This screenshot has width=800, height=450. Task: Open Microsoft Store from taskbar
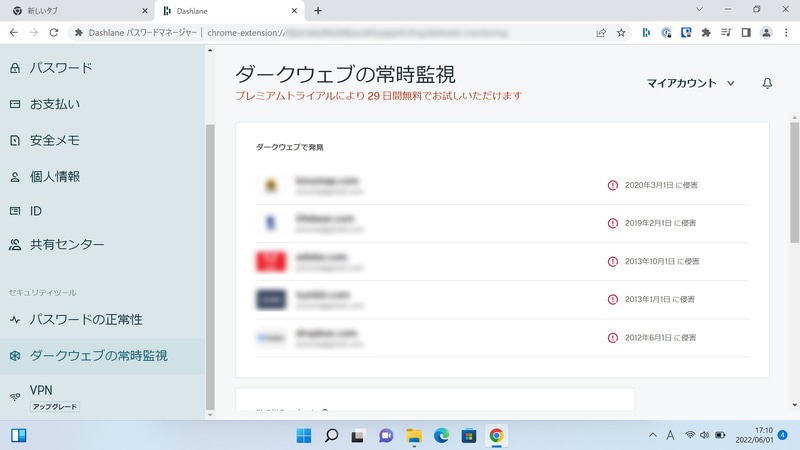point(469,436)
